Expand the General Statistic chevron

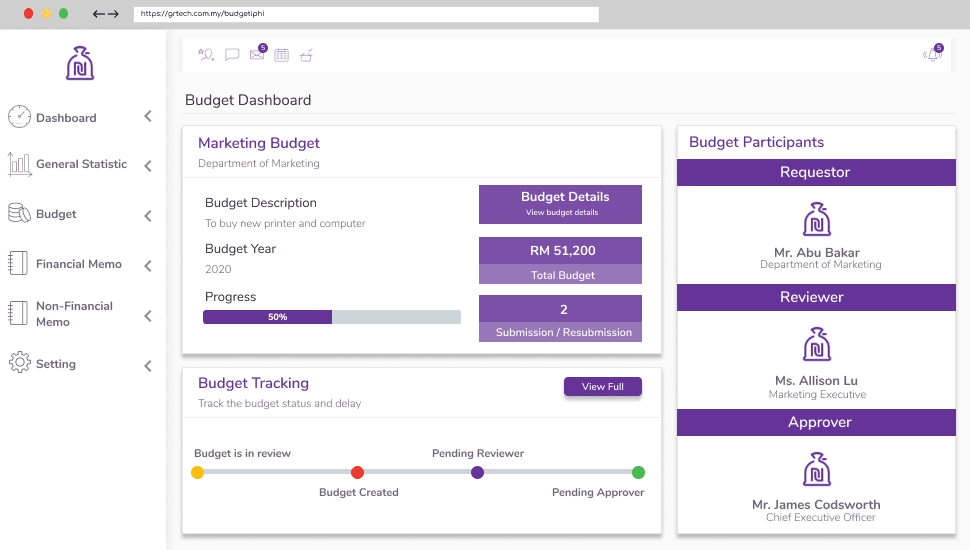(148, 166)
